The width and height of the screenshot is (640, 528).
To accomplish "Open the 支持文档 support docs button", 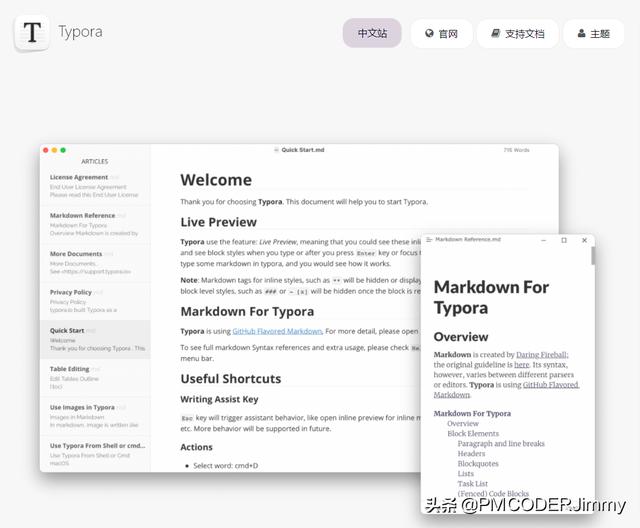I will point(518,33).
